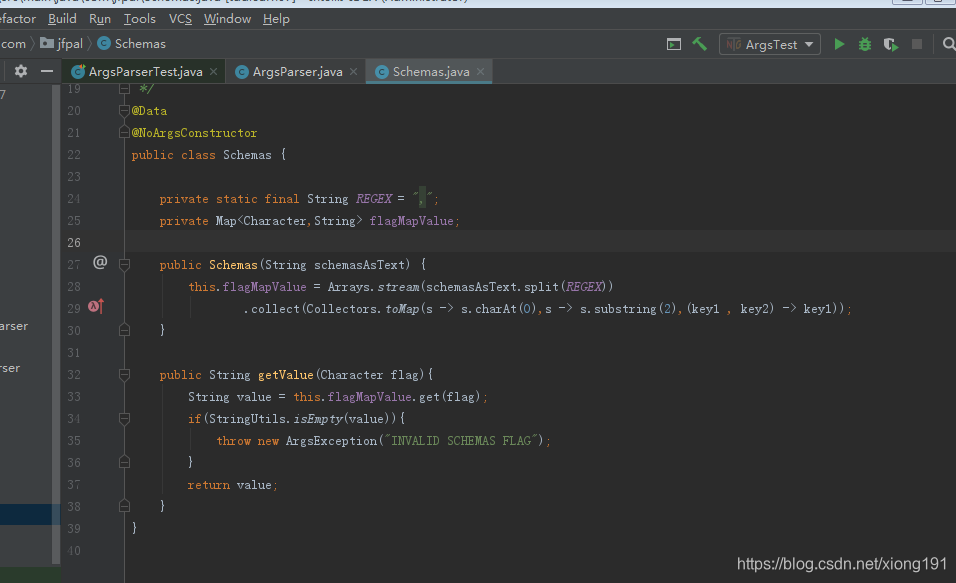The image size is (956, 583).
Task: Click the stop process square icon
Action: tap(916, 44)
